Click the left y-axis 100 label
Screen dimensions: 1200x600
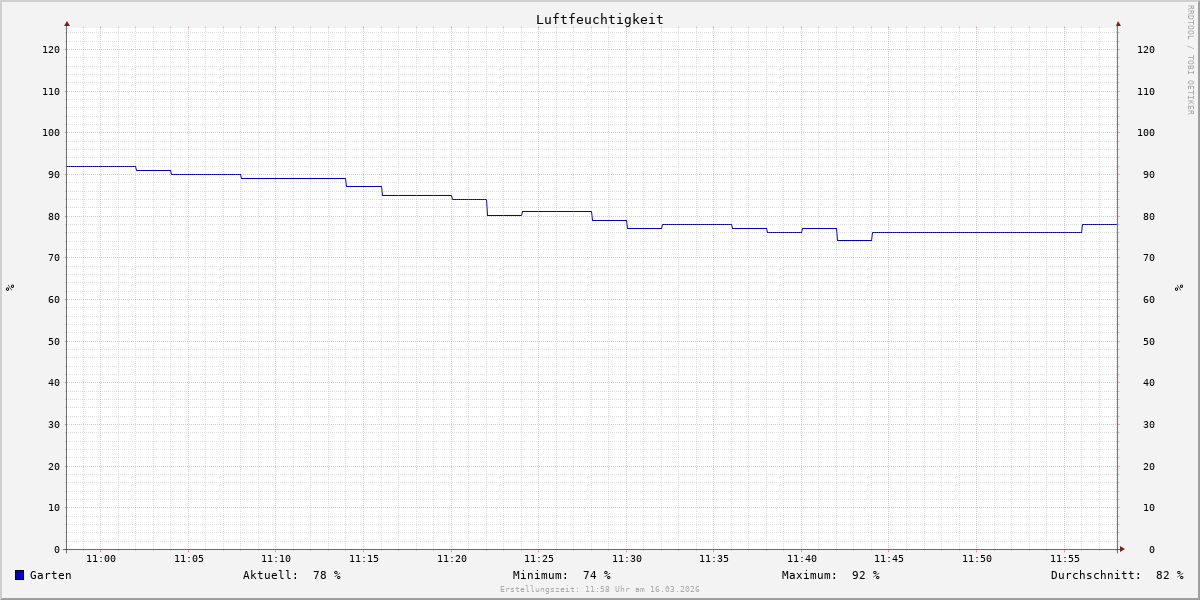coord(51,132)
